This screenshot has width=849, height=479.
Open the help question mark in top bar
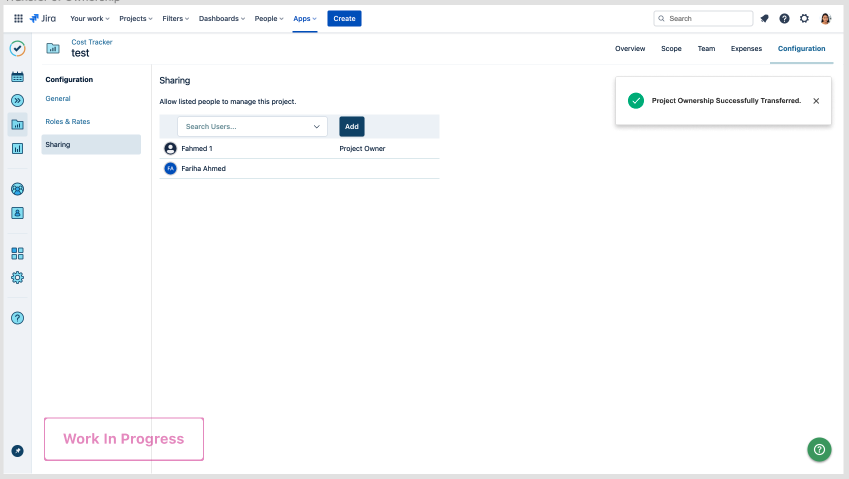pyautogui.click(x=784, y=18)
